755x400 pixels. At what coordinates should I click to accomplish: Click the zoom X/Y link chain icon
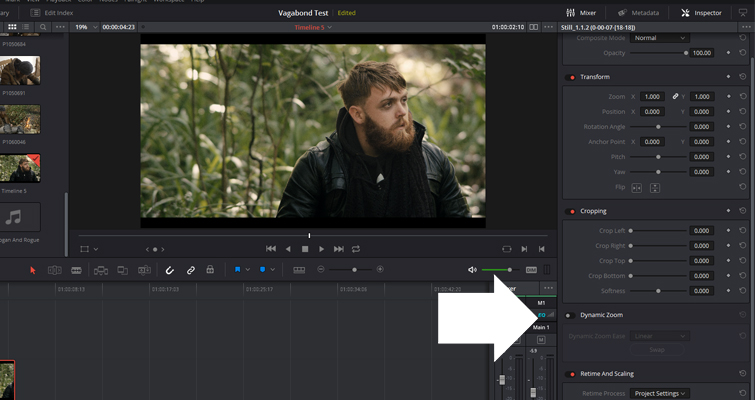tap(675, 96)
